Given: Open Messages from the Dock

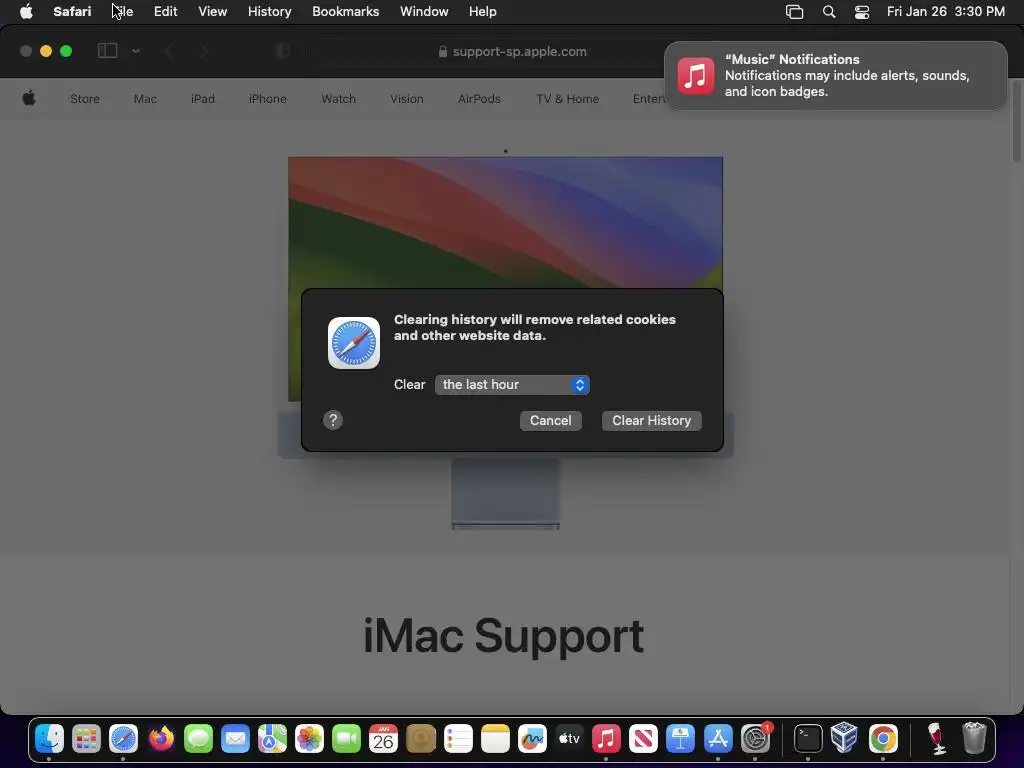Looking at the screenshot, I should [x=199, y=739].
